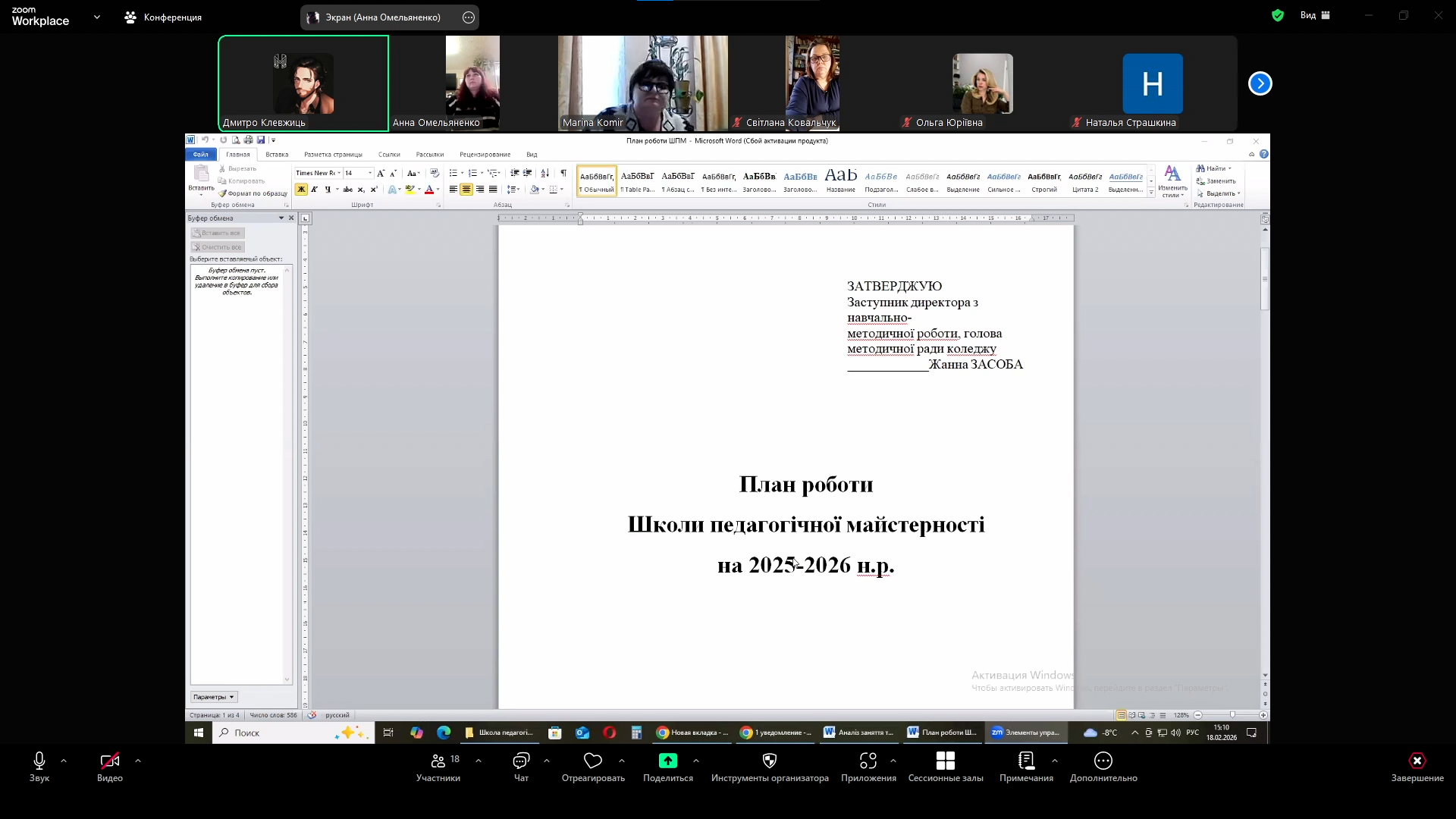Click the green Share screen icon
The width and height of the screenshot is (1456, 819).
click(x=667, y=761)
